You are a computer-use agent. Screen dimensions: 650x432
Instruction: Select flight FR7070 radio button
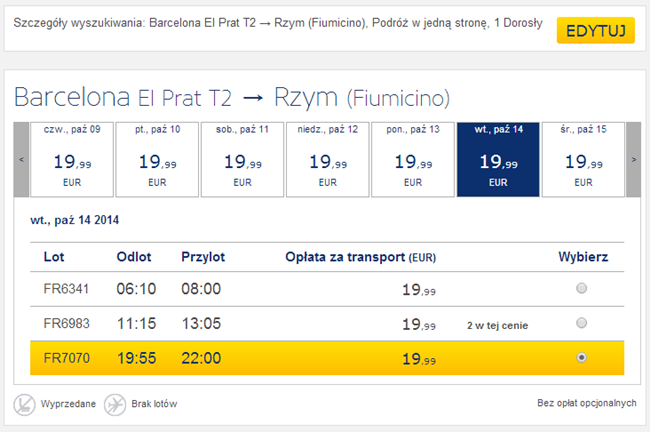(x=582, y=357)
